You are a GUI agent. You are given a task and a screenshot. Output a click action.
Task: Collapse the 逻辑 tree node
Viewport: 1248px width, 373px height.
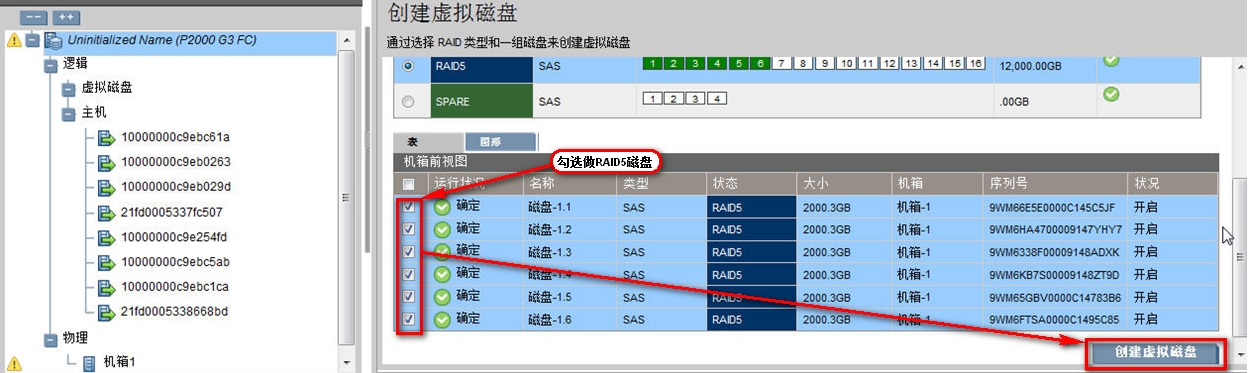click(51, 65)
